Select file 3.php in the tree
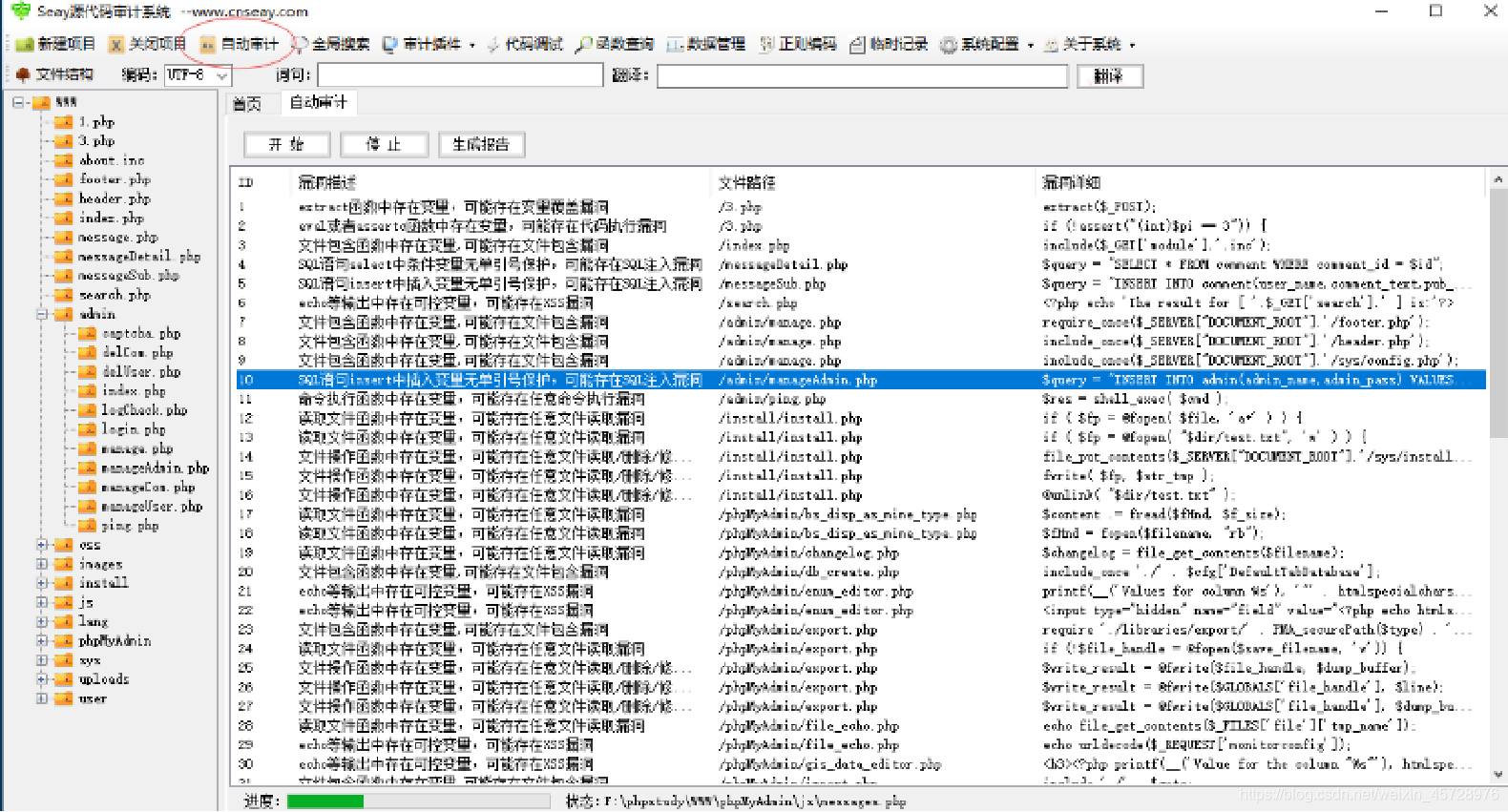The image size is (1508, 812). coord(96,140)
